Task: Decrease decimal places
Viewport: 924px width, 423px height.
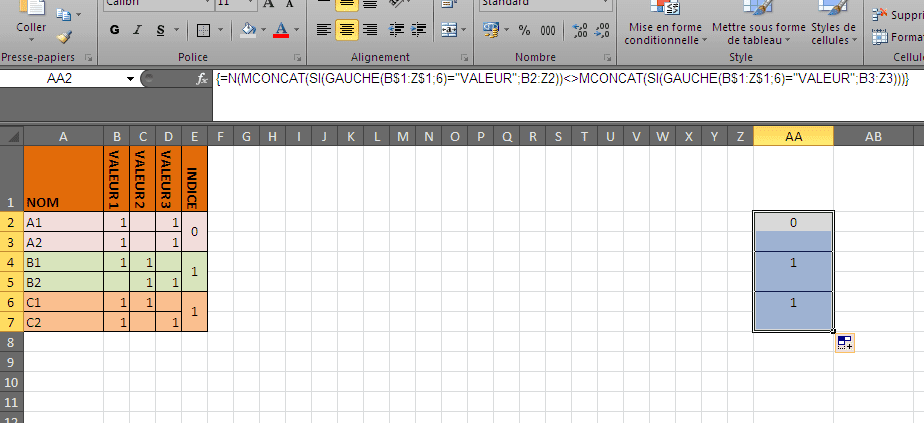Action: [602, 30]
